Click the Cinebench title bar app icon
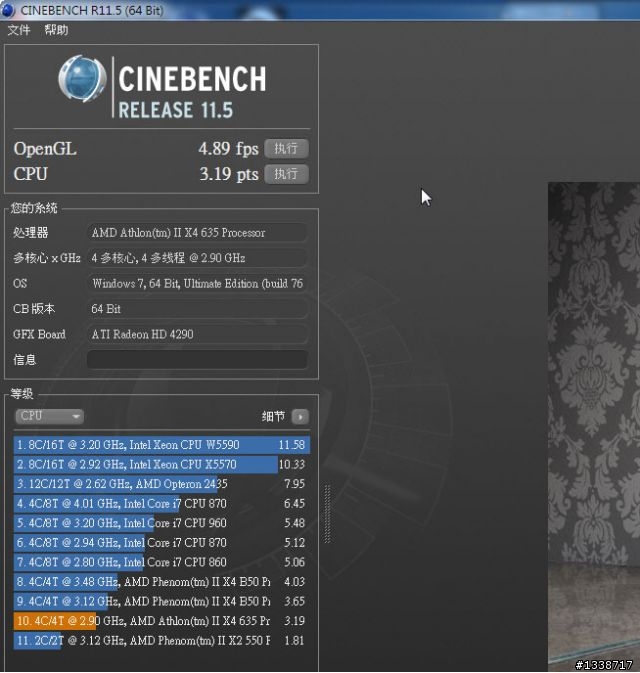This screenshot has width=640, height=673. 8,10
